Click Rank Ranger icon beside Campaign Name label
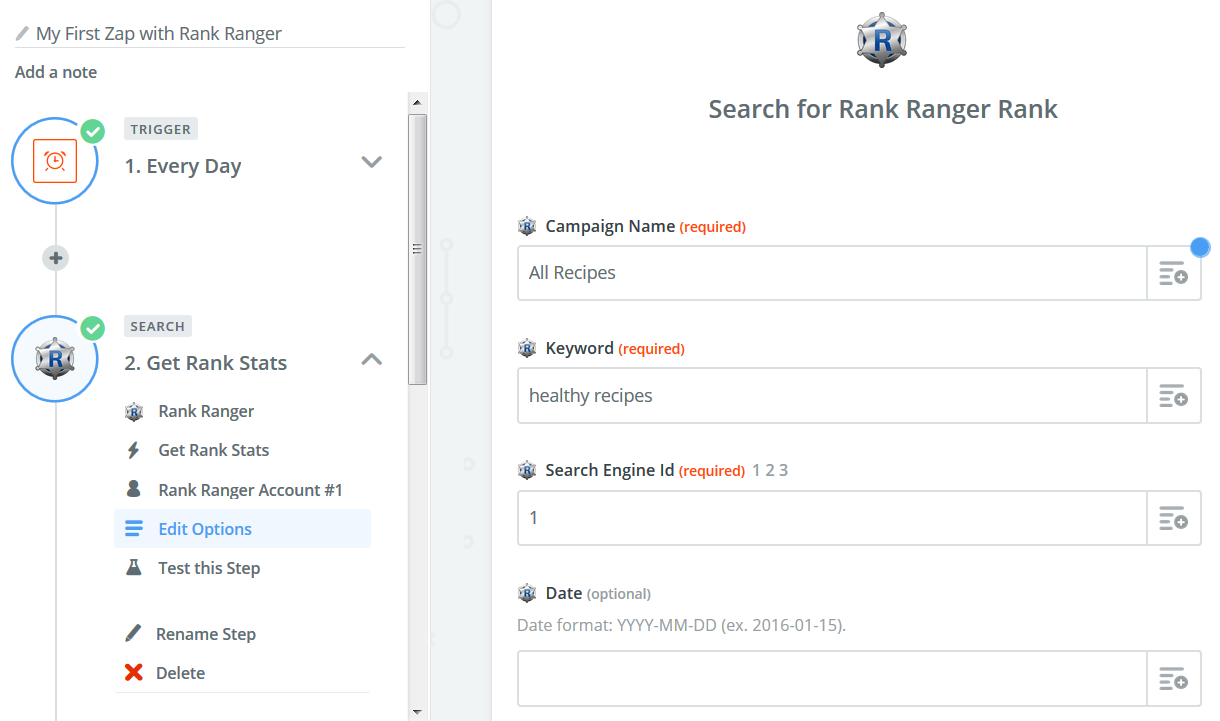 click(527, 226)
